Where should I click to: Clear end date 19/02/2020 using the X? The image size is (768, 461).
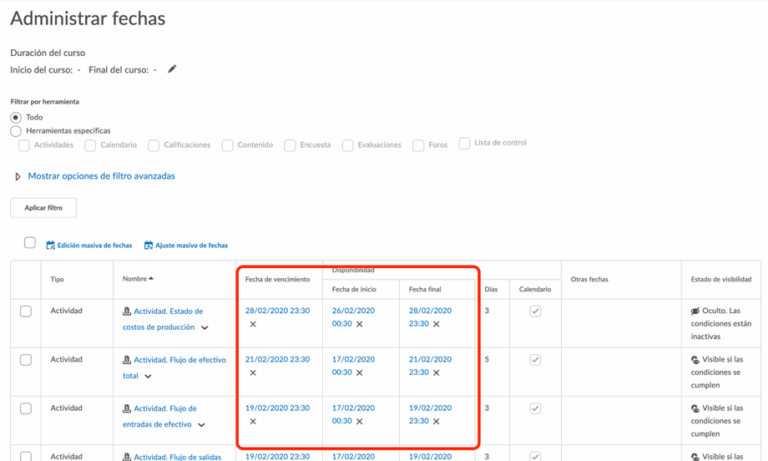click(436, 421)
